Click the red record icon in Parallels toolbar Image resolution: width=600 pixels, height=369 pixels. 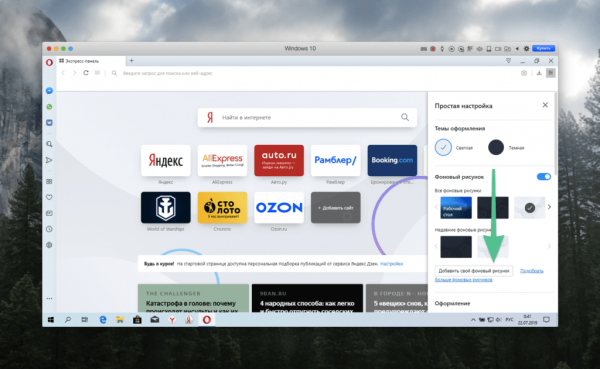[433, 49]
